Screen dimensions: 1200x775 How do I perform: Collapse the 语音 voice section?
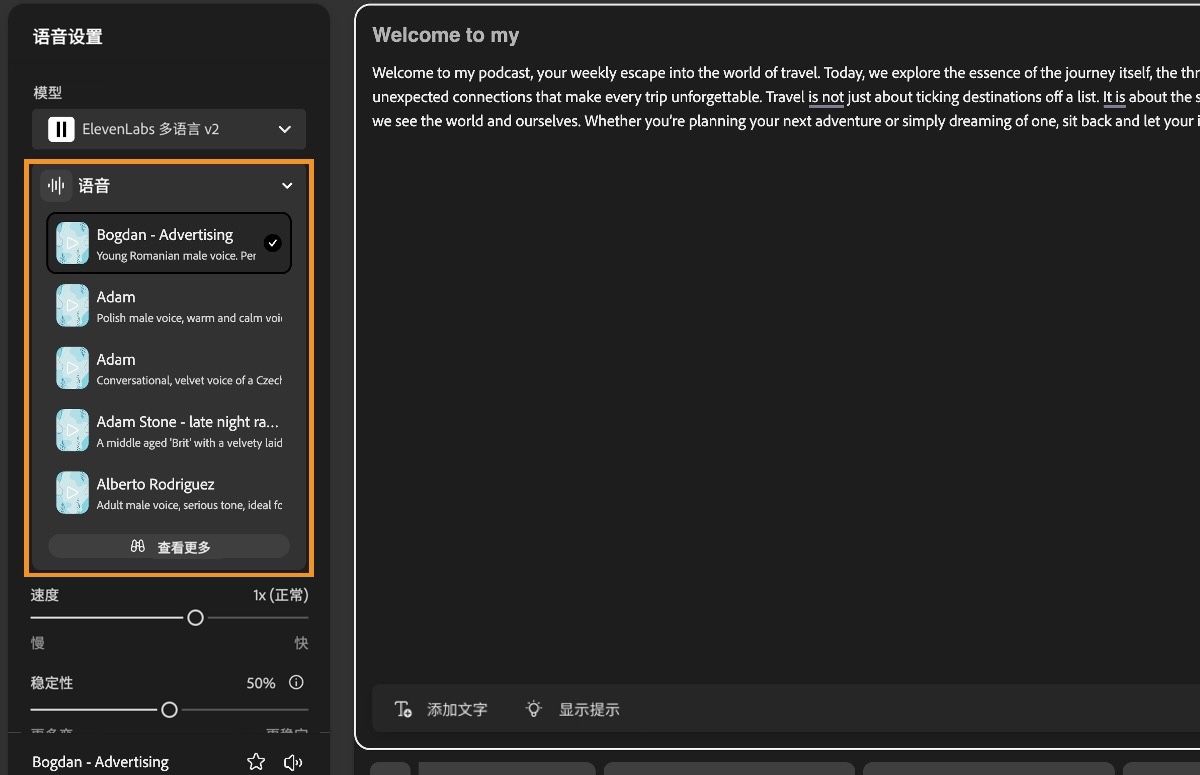(x=287, y=185)
